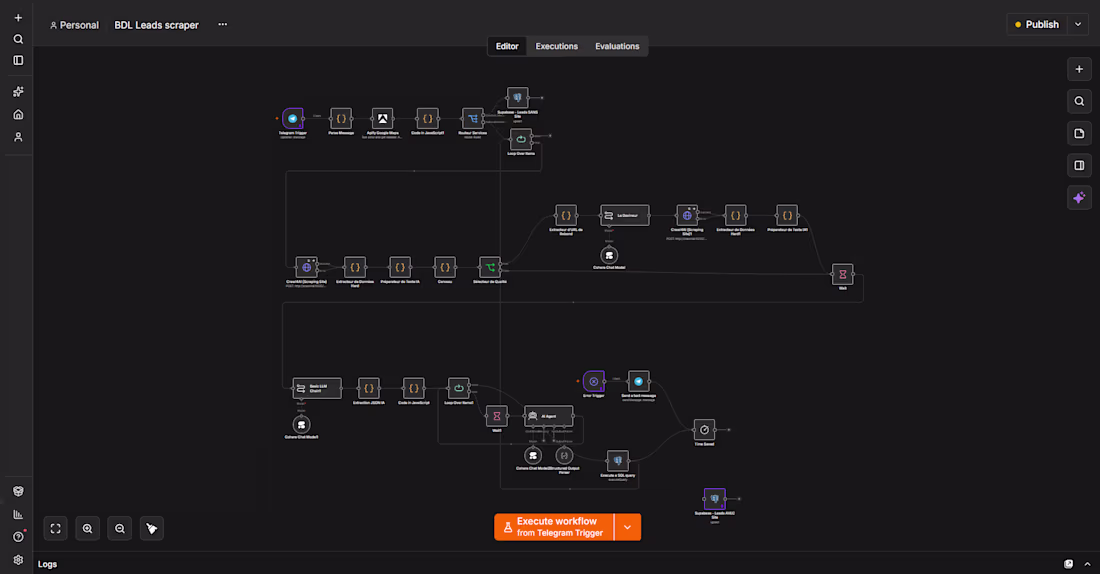
Task: Select the Telegram Trigger node
Action: click(x=293, y=119)
